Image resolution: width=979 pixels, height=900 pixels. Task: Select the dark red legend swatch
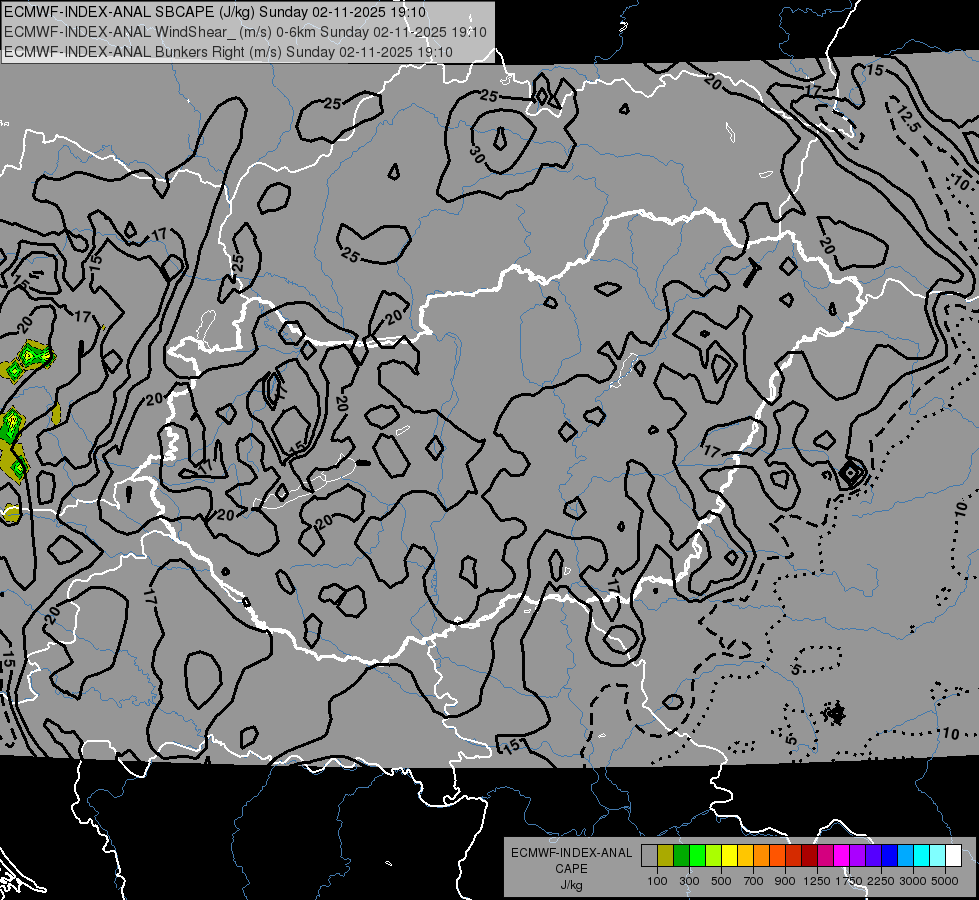(x=809, y=855)
